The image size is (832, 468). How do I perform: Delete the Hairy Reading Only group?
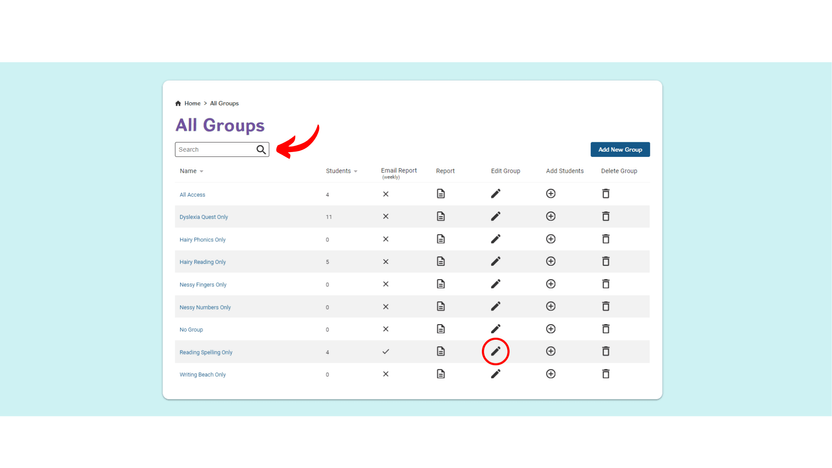[x=606, y=261]
